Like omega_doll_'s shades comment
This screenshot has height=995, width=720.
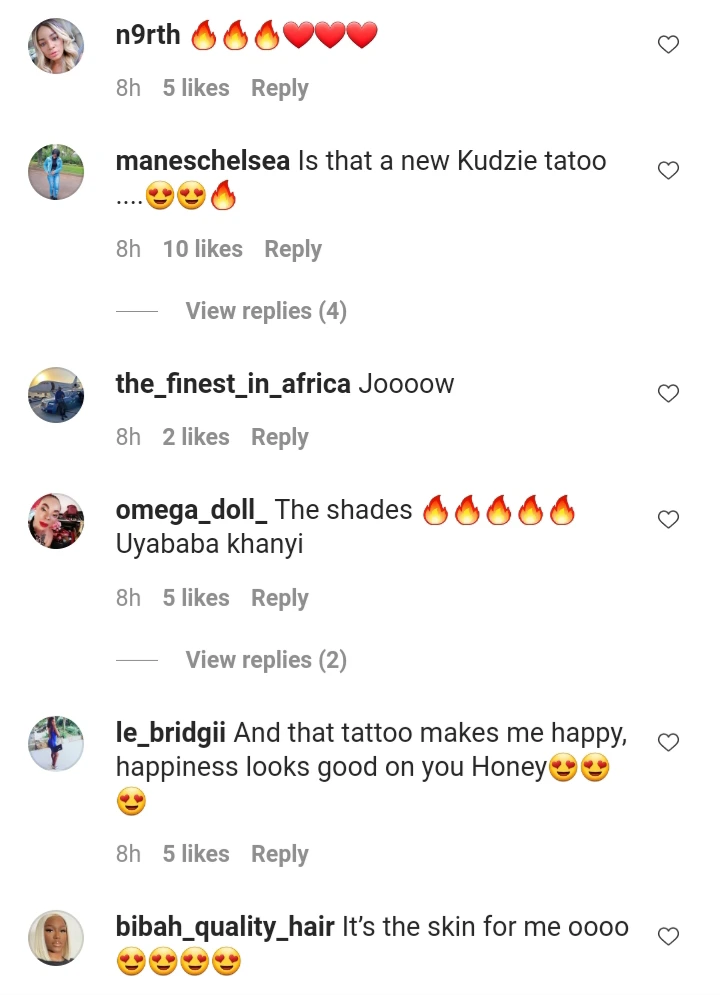point(668,519)
